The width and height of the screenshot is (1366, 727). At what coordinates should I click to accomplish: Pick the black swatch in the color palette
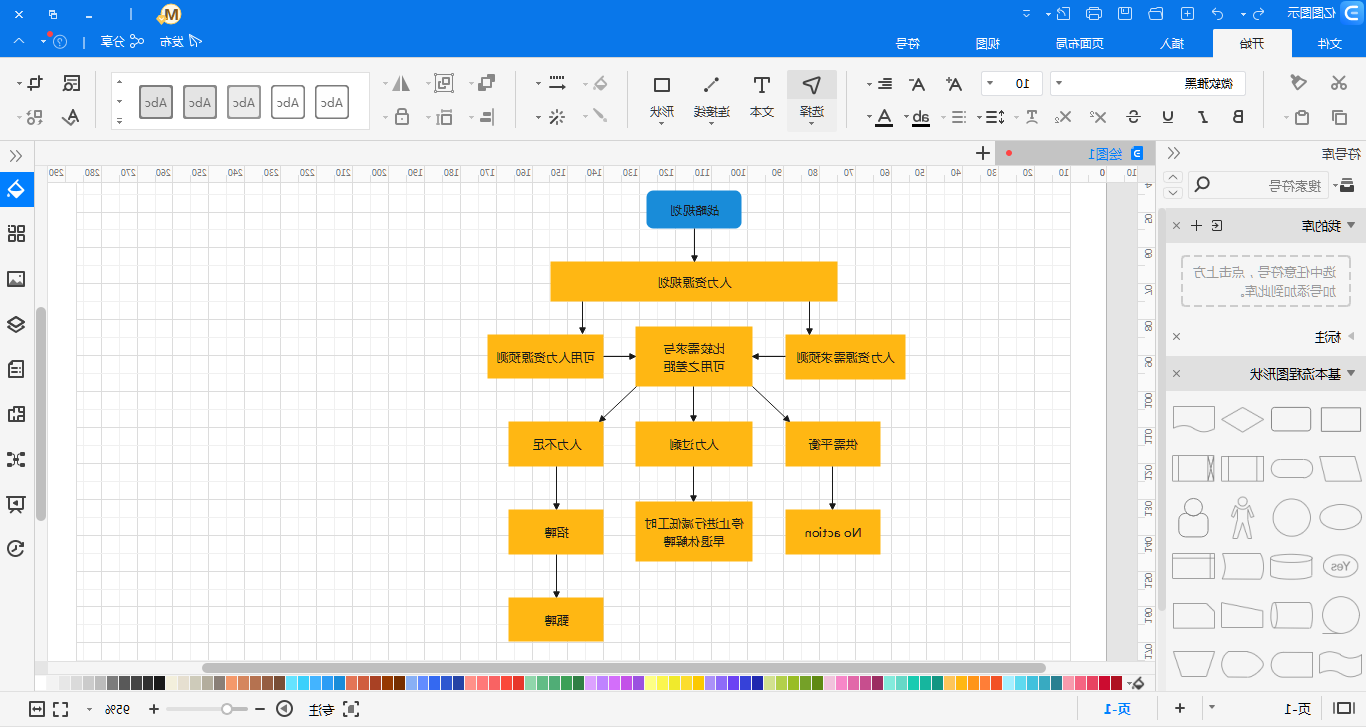coord(160,683)
